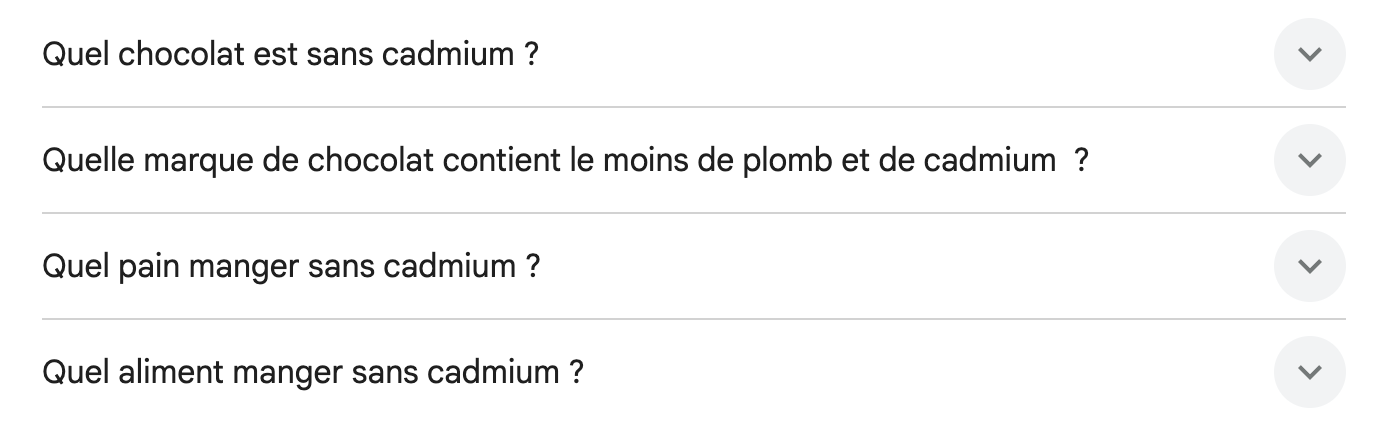This screenshot has width=1388, height=444.
Task: Select the 'Quelle marque de chocolat' question text
Action: pos(565,160)
